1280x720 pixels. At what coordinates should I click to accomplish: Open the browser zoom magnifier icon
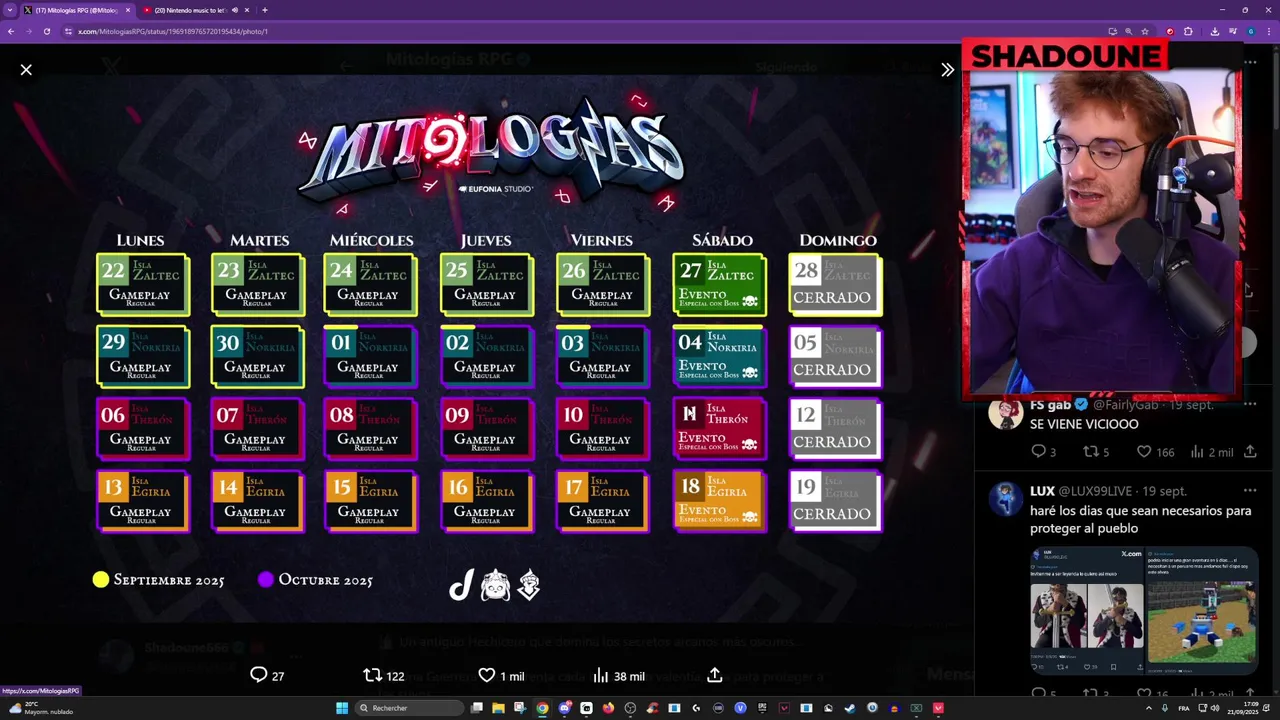tap(1129, 31)
